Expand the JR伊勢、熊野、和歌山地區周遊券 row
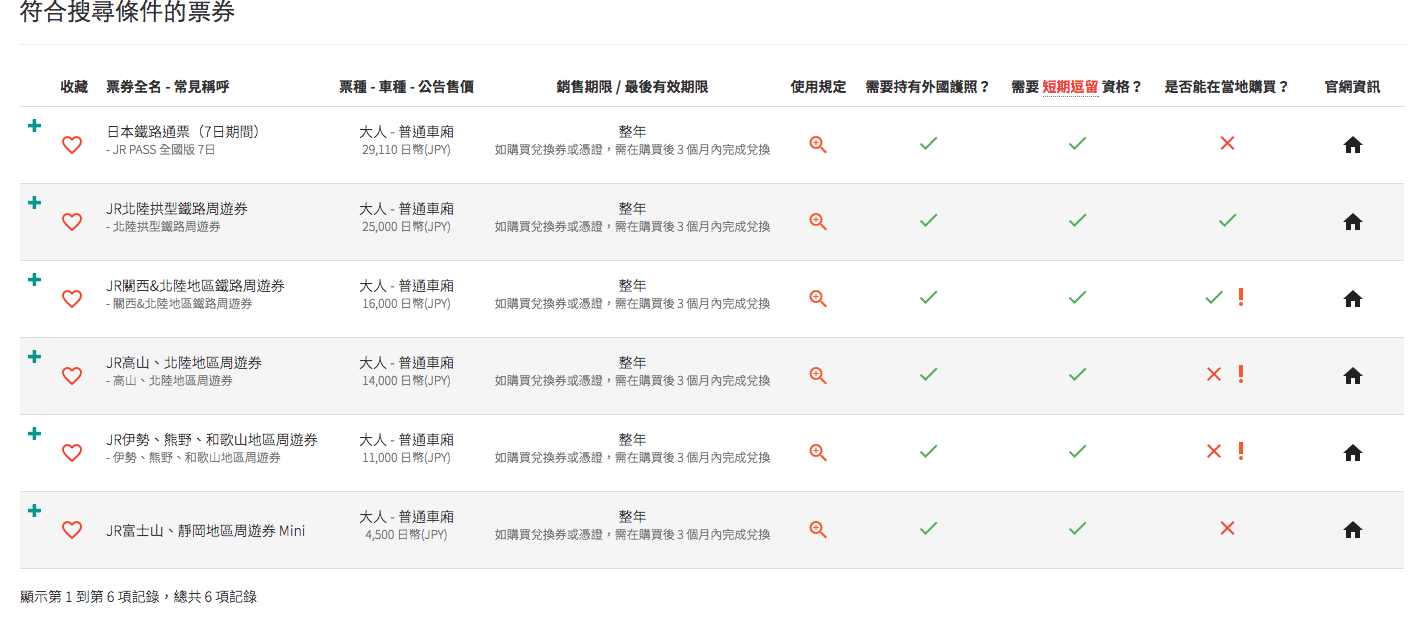Viewport: 1414px width, 635px height. click(34, 434)
